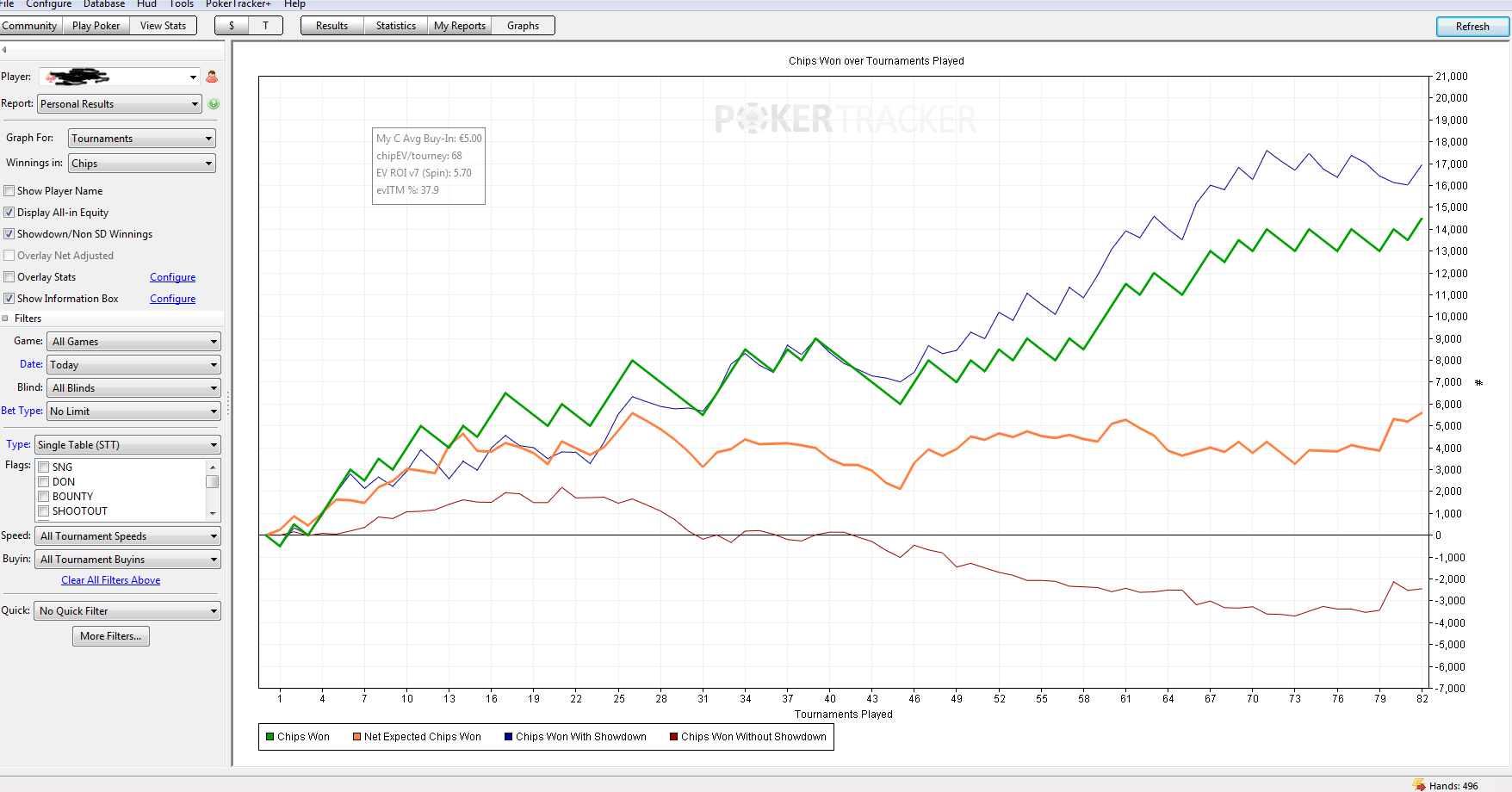The width and height of the screenshot is (1512, 792).
Task: Click the information box on the graph
Action: point(429,166)
